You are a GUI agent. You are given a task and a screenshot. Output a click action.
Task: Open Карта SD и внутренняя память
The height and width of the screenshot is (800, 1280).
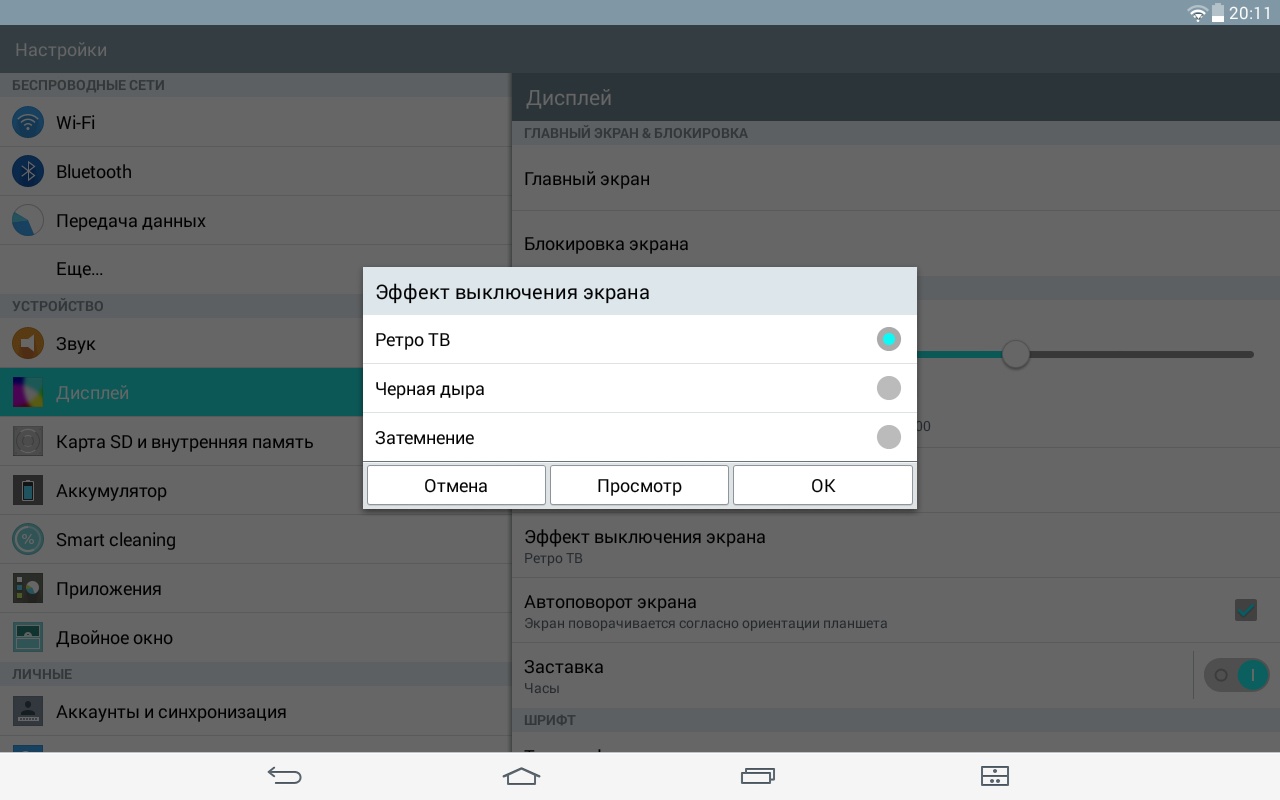coord(184,442)
